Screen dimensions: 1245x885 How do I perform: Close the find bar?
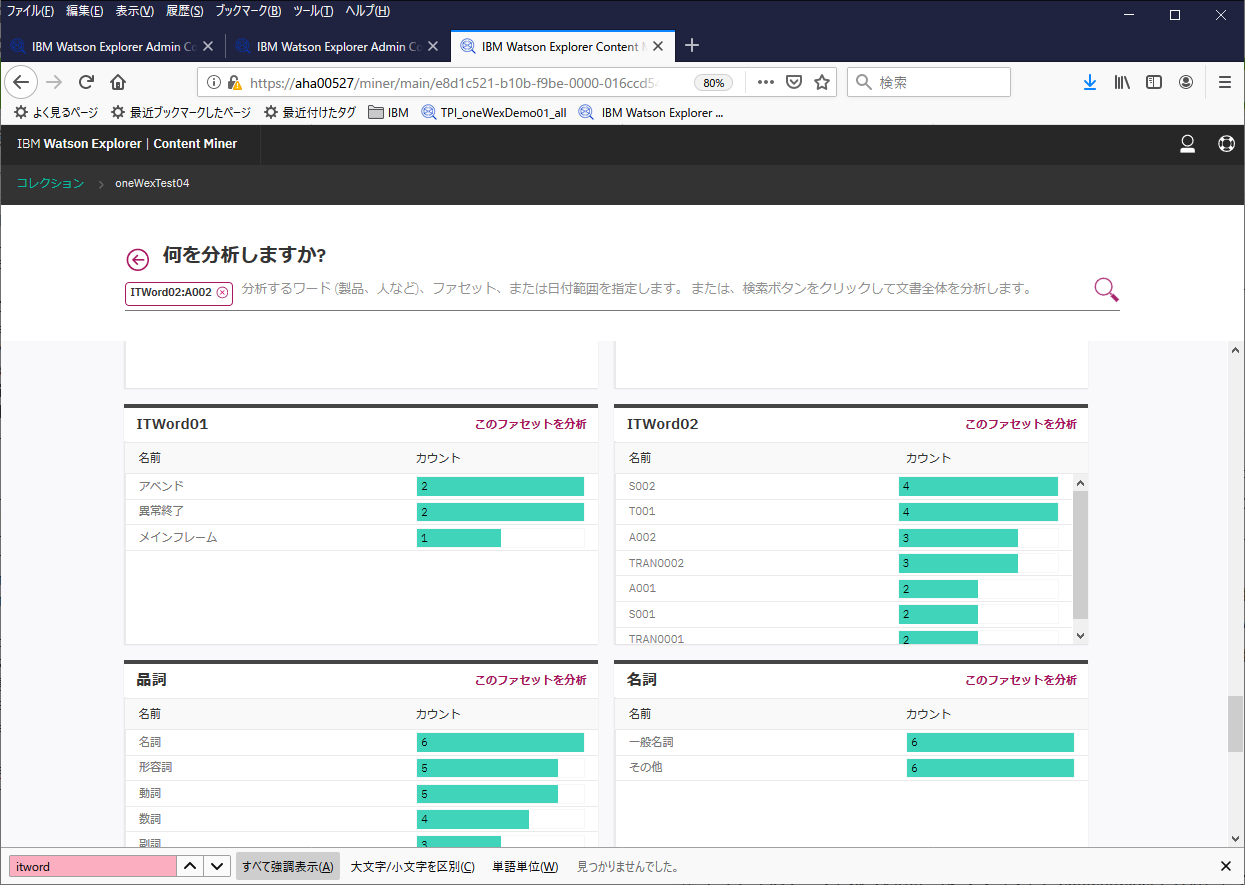(1226, 866)
